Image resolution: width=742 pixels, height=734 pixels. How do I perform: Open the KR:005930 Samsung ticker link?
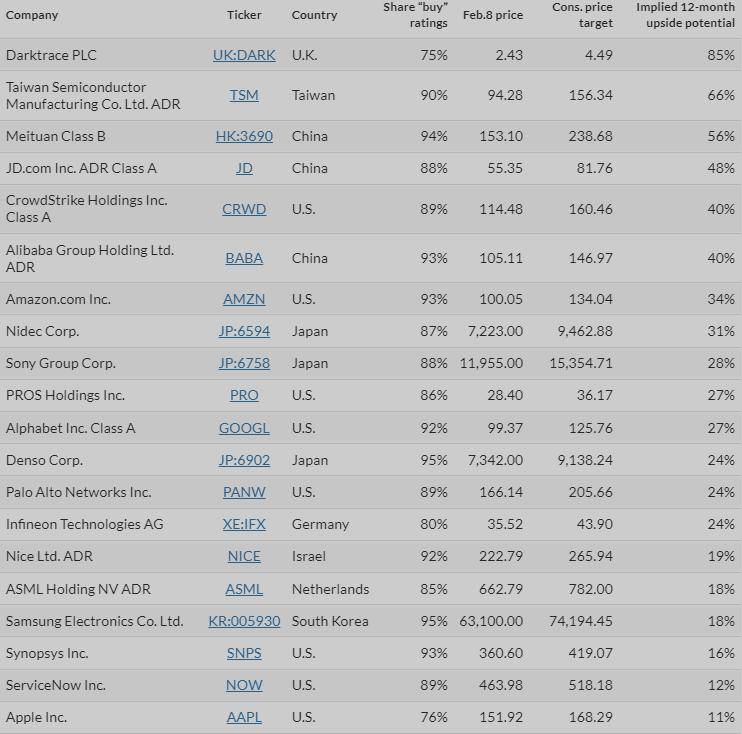coord(244,621)
